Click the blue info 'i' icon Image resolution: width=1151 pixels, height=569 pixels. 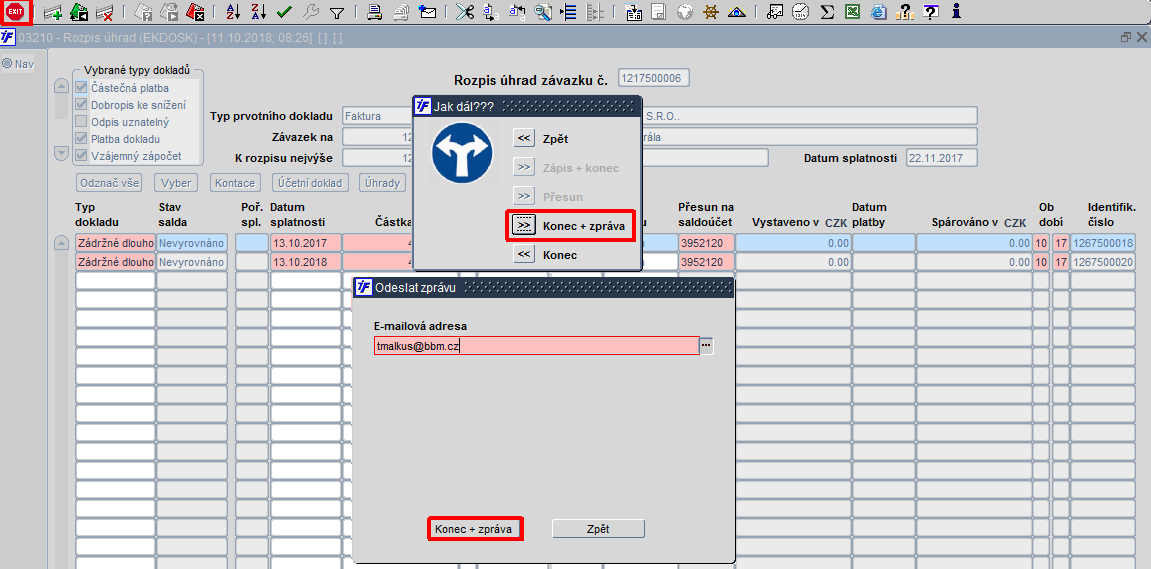pyautogui.click(x=956, y=12)
